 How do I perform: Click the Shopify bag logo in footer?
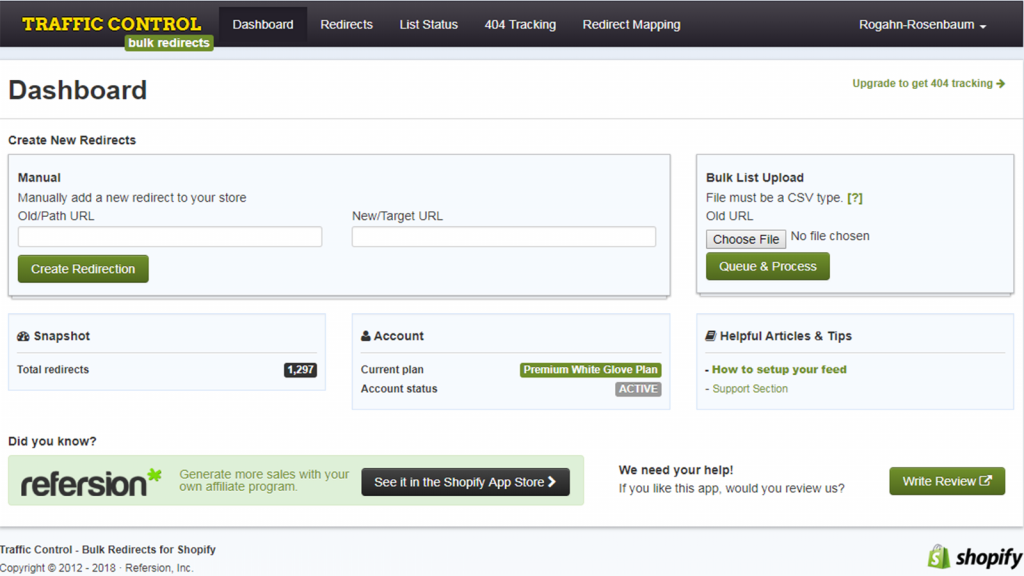coord(940,556)
